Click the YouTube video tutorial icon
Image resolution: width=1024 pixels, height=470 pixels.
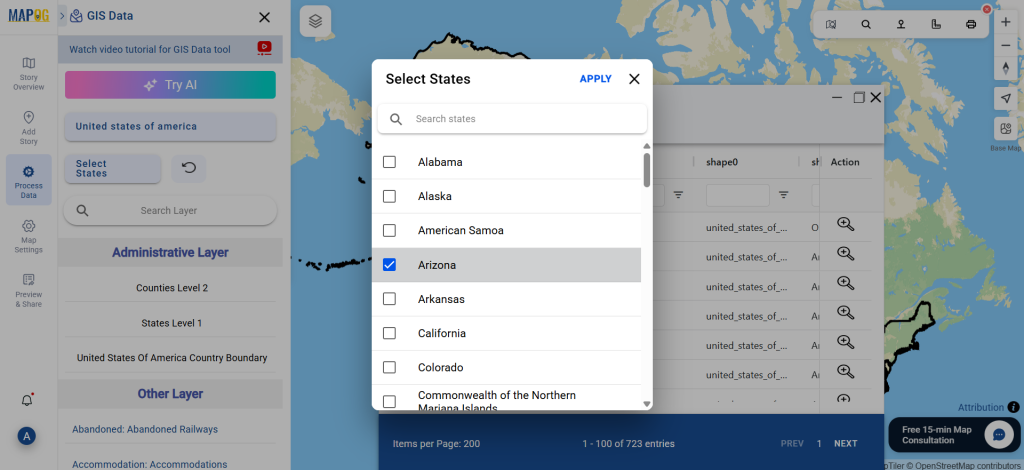coord(264,48)
